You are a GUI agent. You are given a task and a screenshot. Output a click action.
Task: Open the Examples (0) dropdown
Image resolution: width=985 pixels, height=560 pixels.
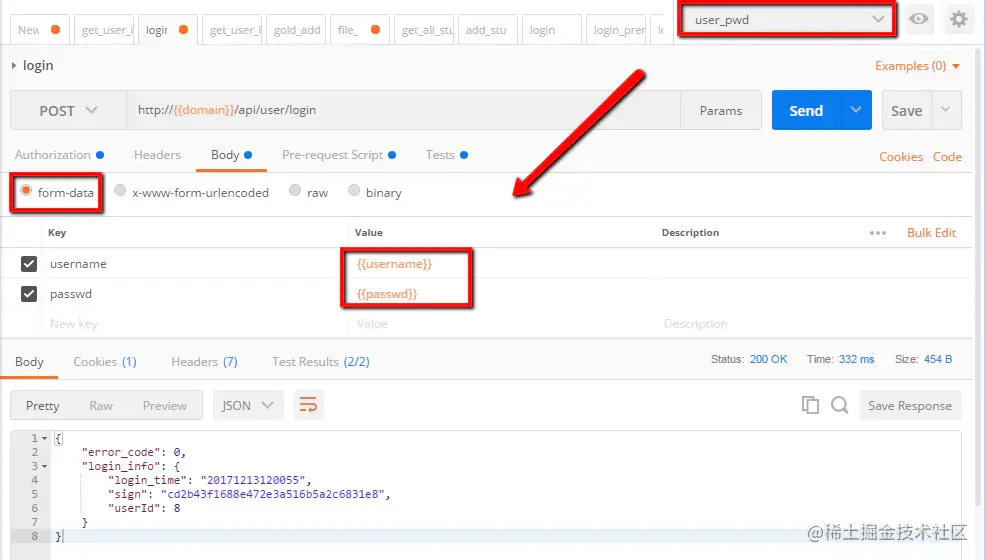coord(917,66)
